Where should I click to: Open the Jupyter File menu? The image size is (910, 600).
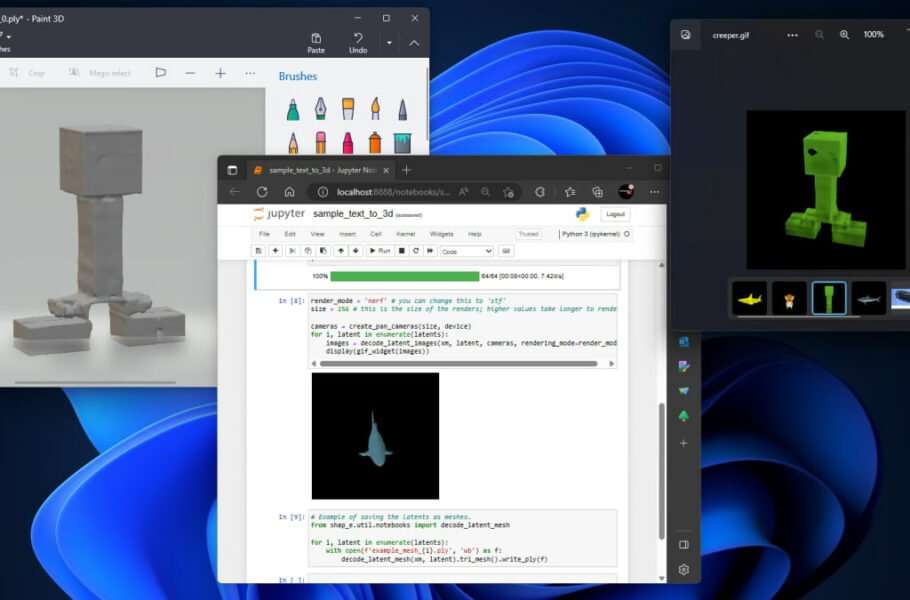[x=264, y=234]
